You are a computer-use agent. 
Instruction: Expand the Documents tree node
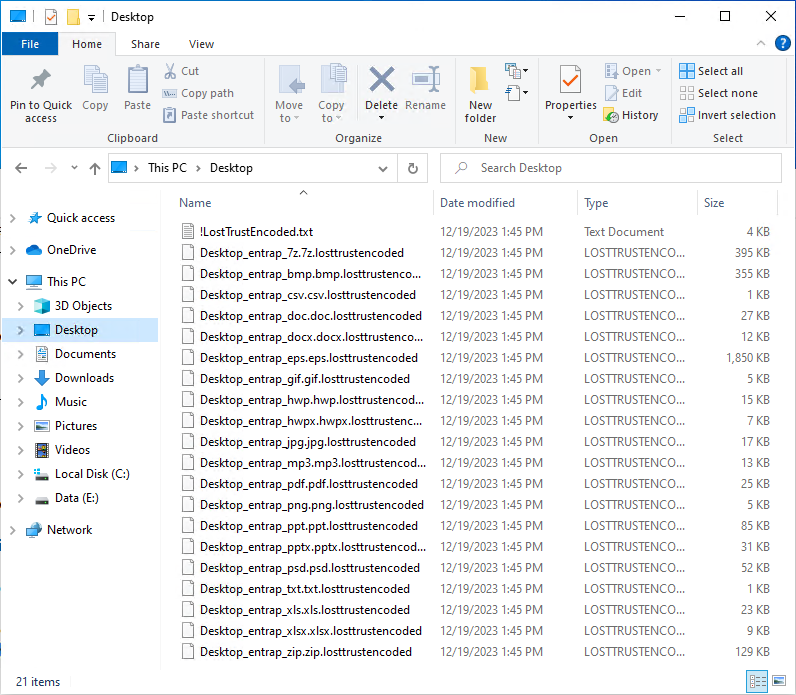tap(20, 354)
